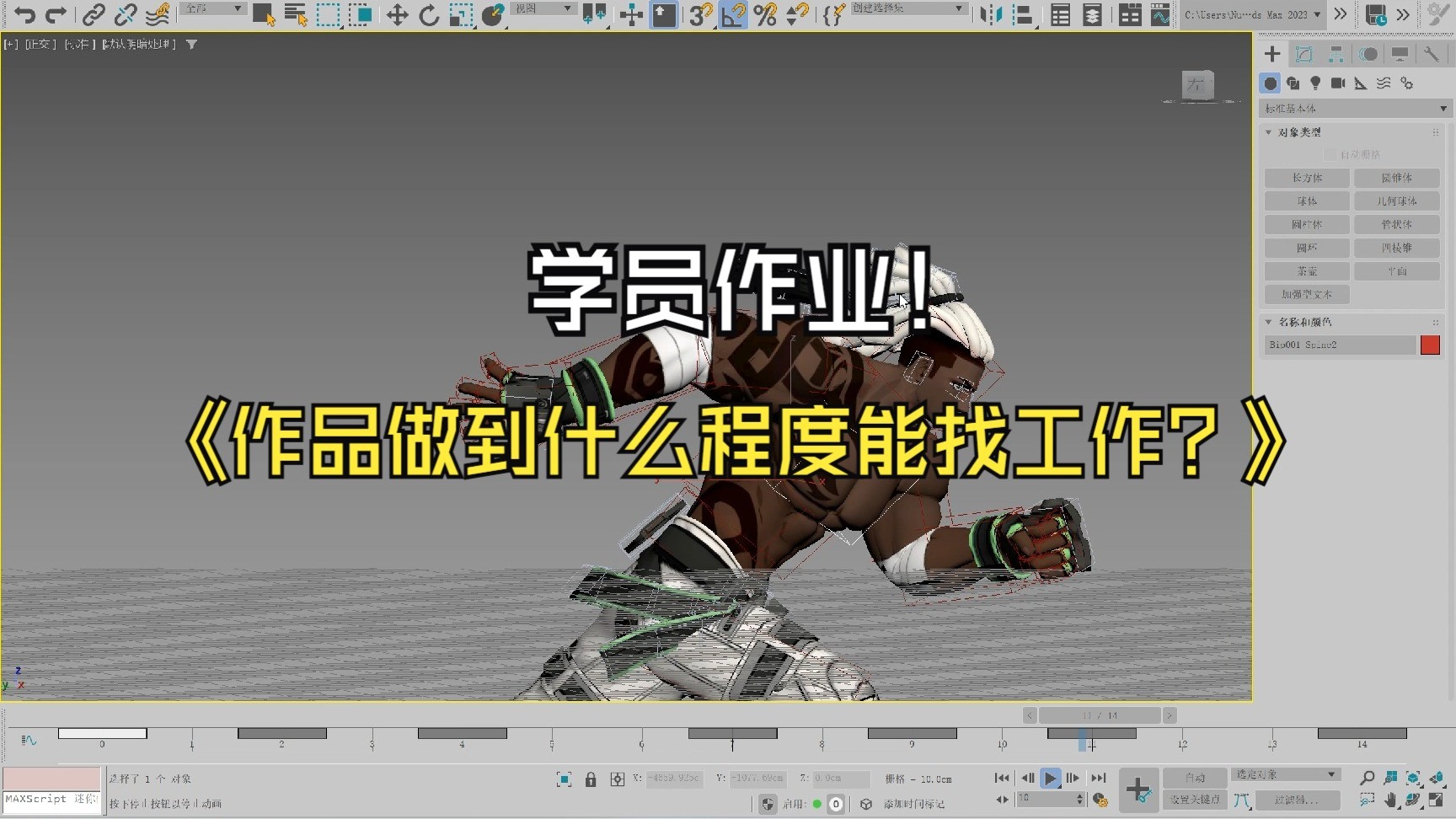The width and height of the screenshot is (1456, 819).
Task: Click the Unlink Selection broken-chain icon
Action: (x=126, y=14)
